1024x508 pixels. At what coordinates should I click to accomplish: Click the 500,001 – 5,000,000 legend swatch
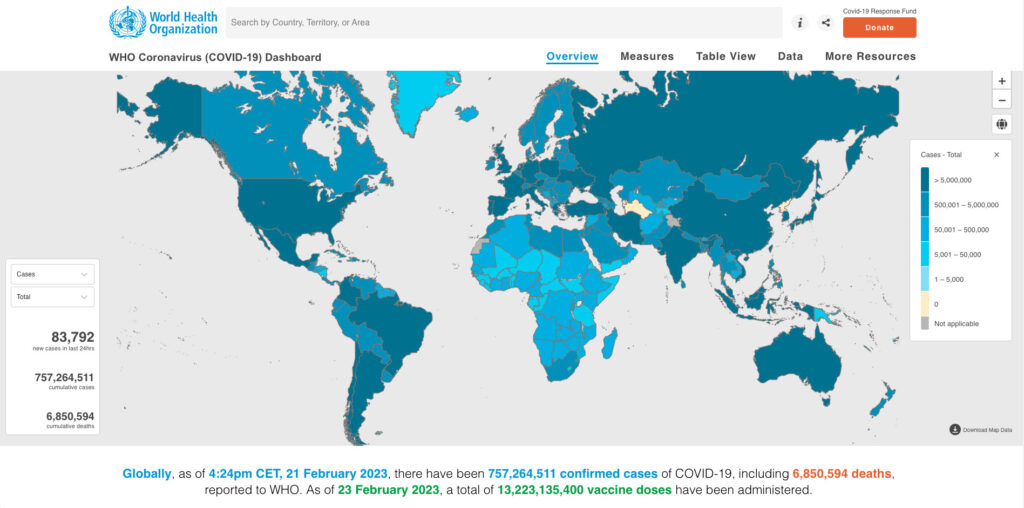(925, 204)
